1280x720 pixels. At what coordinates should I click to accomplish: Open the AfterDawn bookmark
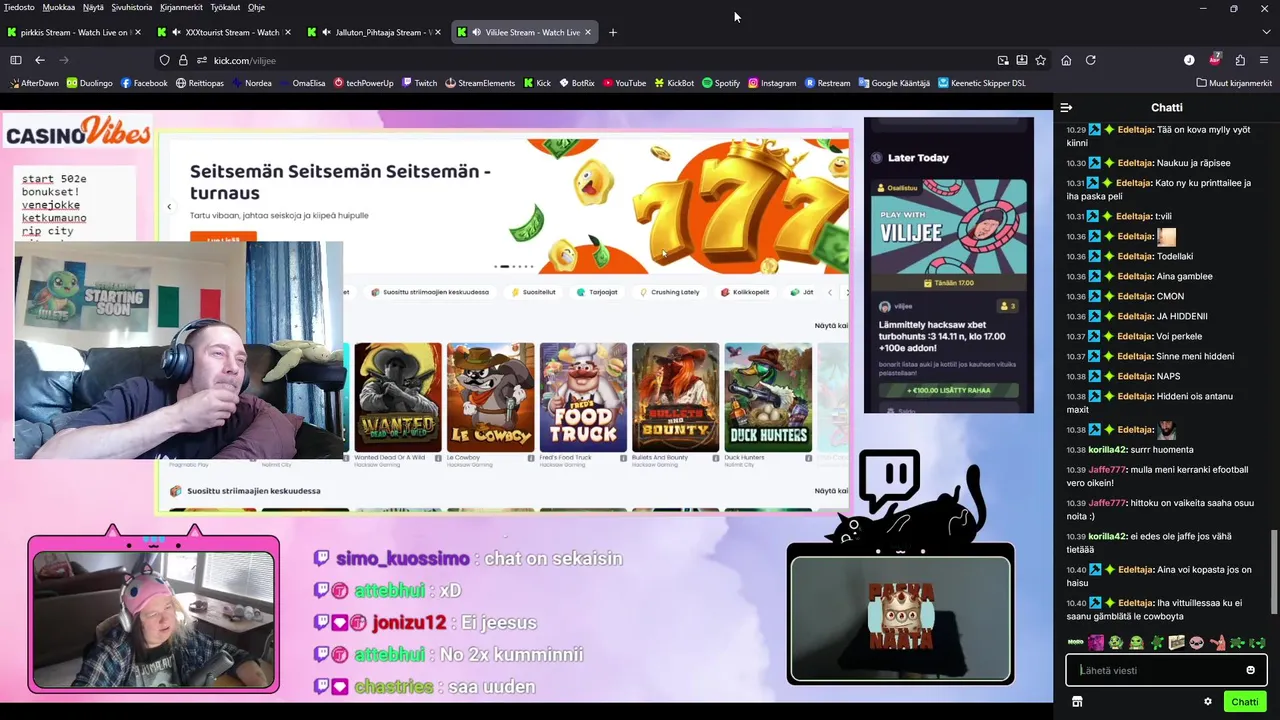pyautogui.click(x=33, y=83)
